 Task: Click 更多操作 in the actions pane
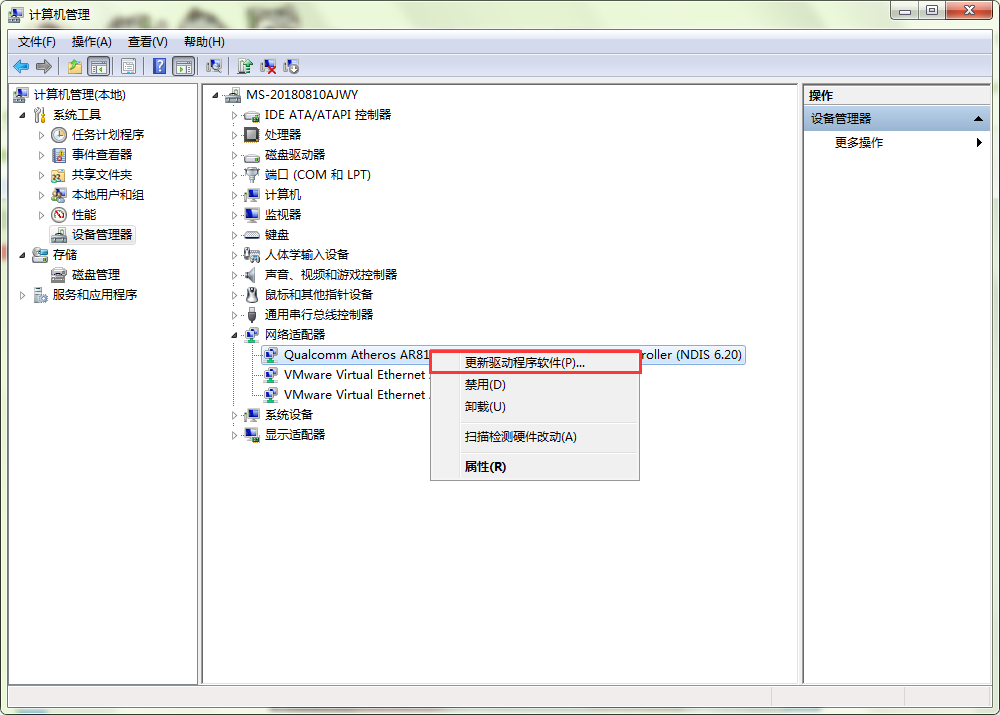click(x=859, y=143)
